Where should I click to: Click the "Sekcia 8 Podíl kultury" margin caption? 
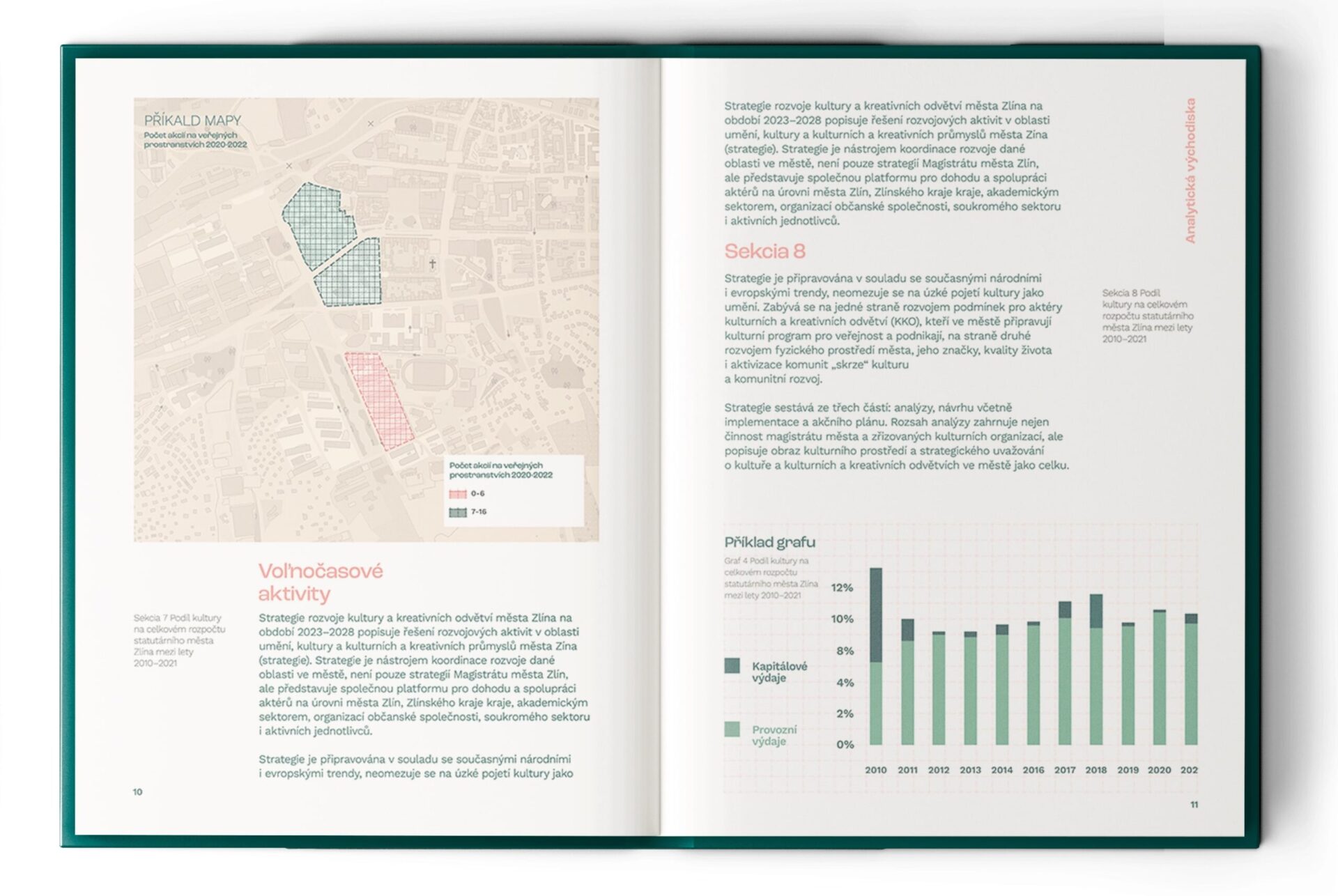[x=1148, y=316]
